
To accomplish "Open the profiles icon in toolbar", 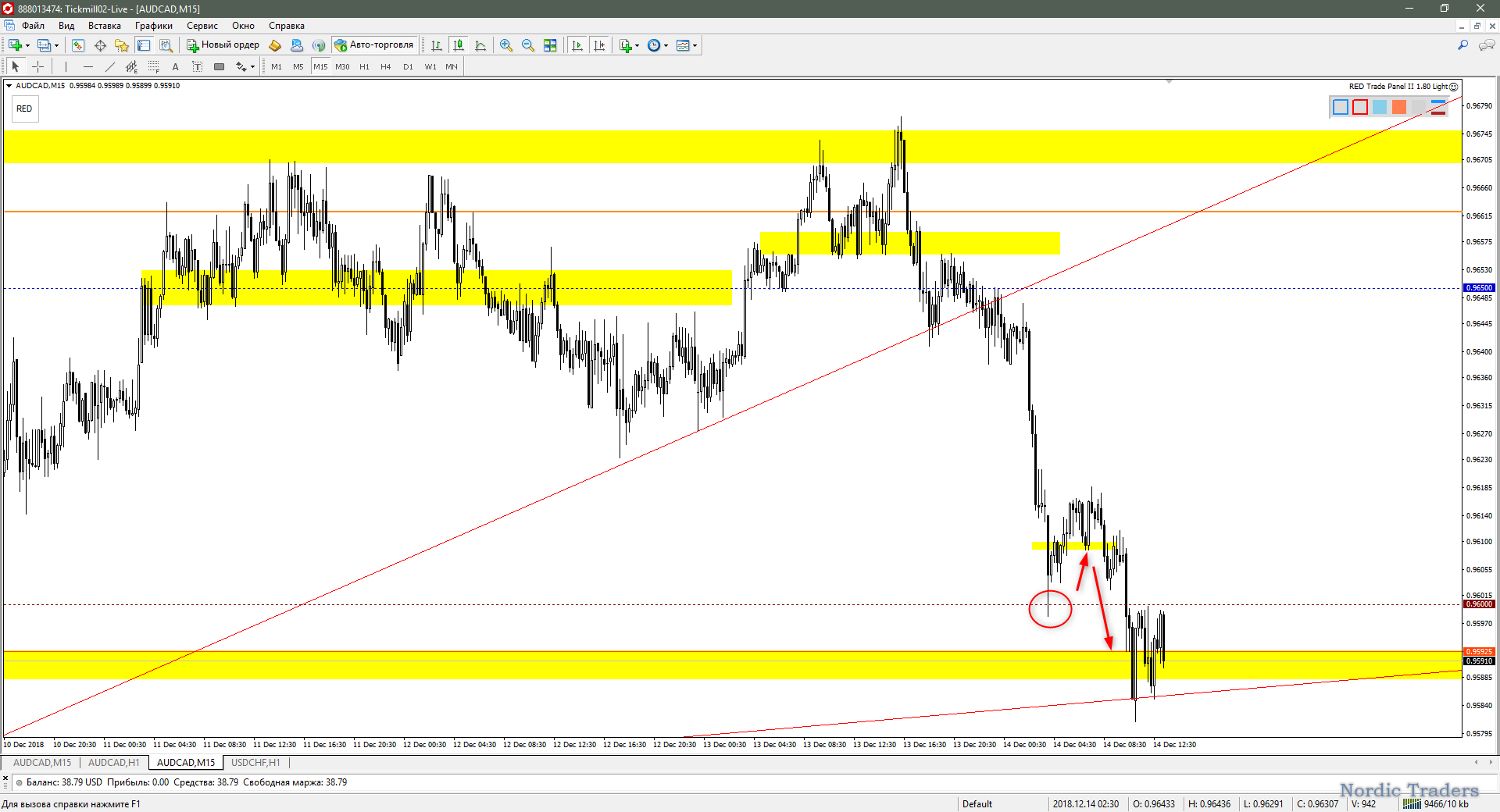I will [45, 45].
